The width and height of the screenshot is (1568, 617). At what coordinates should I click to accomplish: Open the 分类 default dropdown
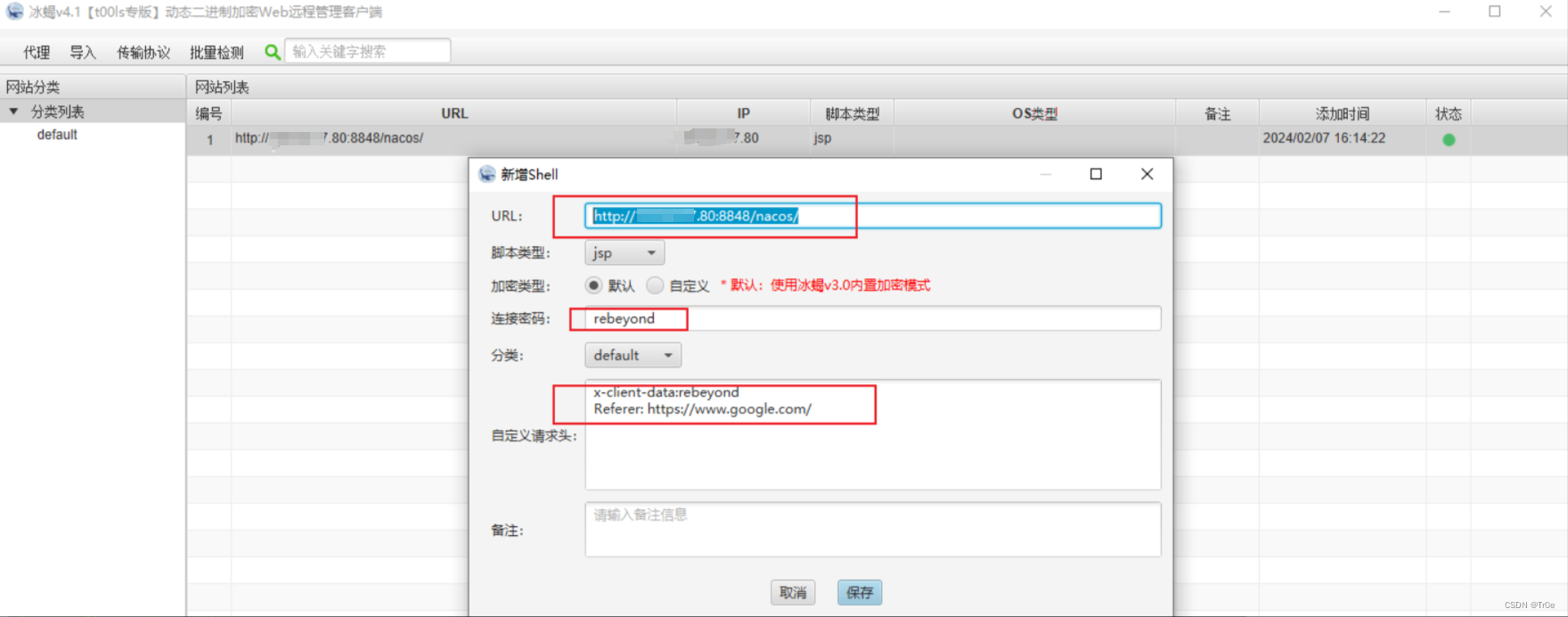tap(633, 355)
